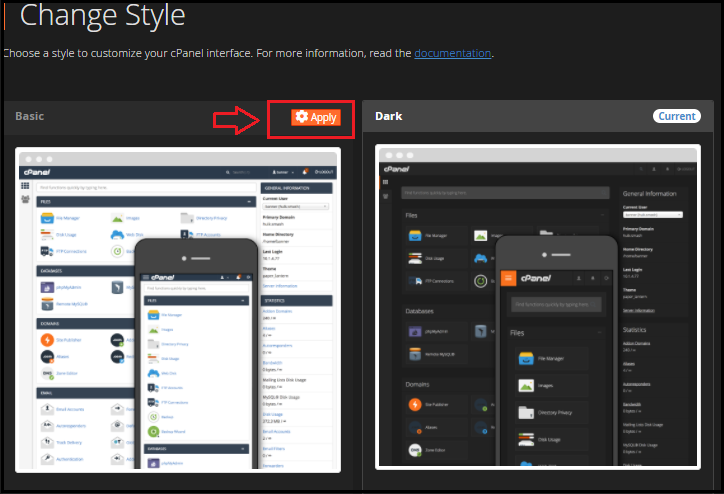Screen dimensions: 724x494
Task: Apply the Basic style
Action: [316, 117]
